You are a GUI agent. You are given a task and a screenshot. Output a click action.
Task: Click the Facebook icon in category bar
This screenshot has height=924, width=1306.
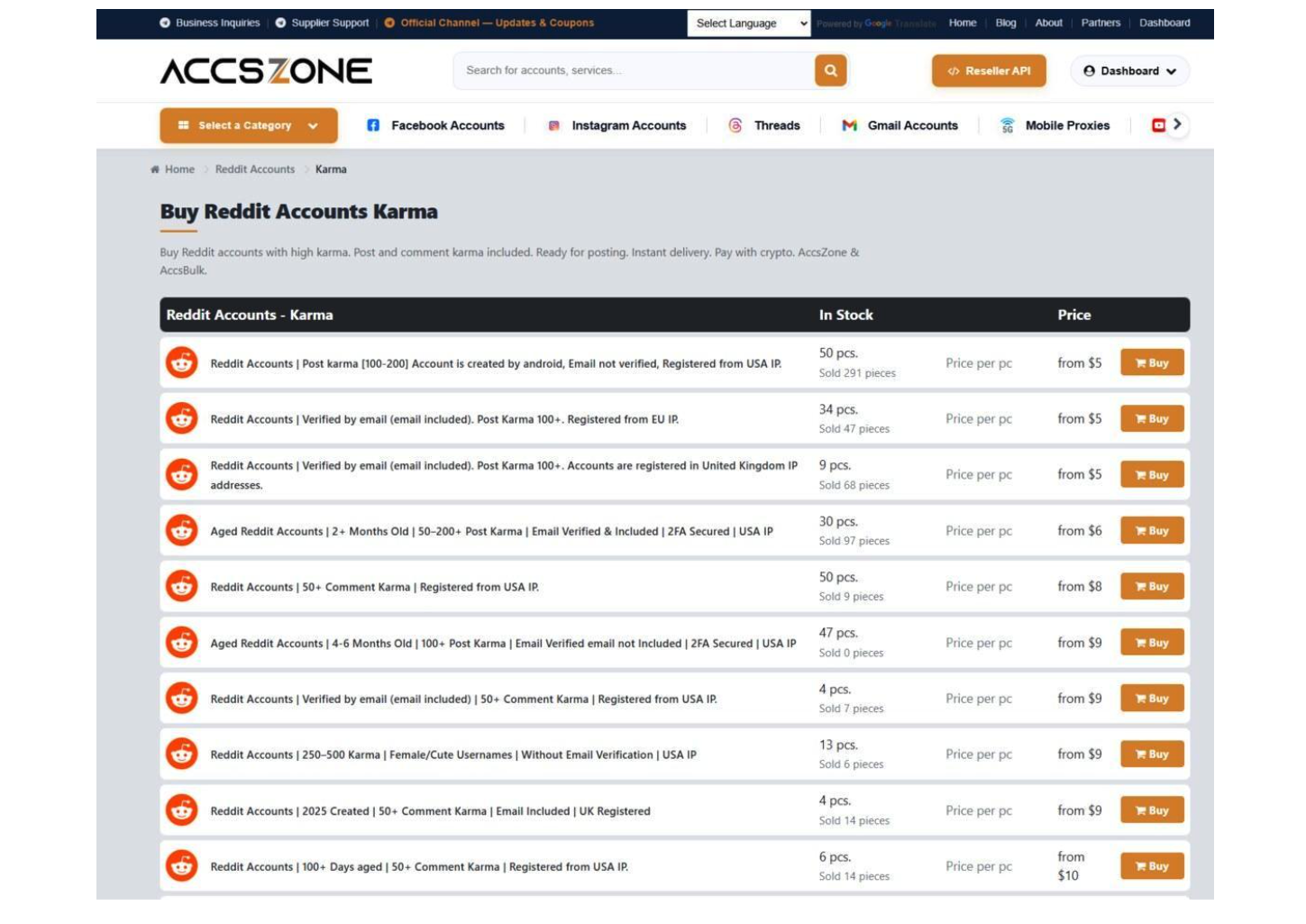pos(373,125)
